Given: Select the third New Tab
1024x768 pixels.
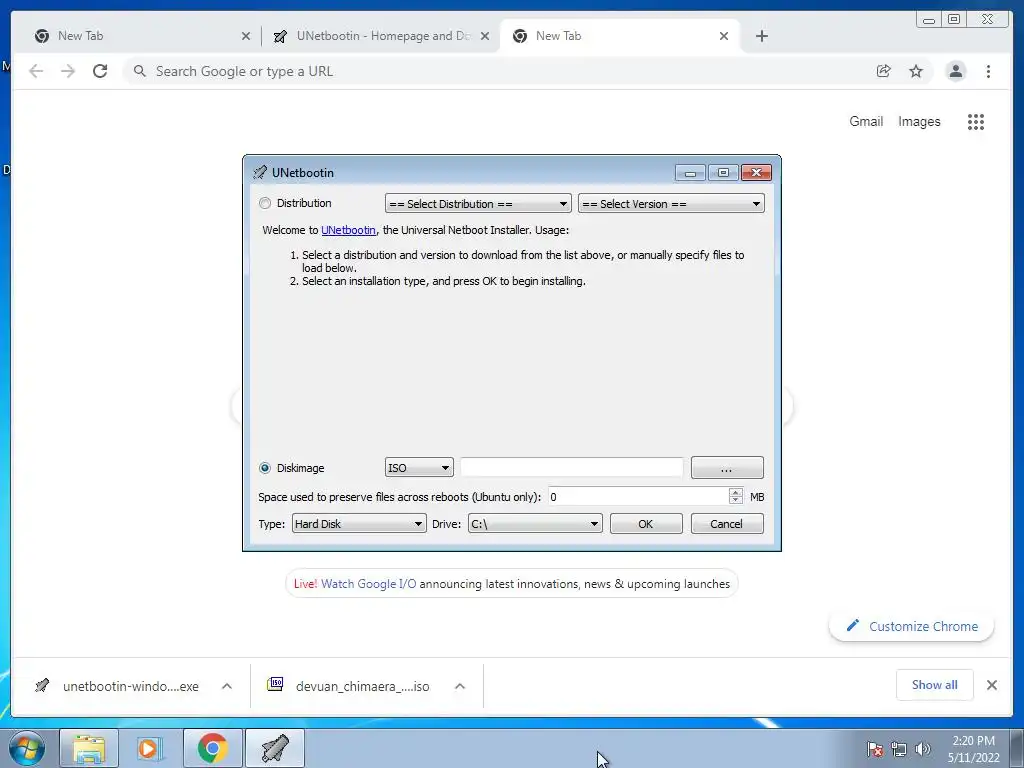Looking at the screenshot, I should pos(620,36).
